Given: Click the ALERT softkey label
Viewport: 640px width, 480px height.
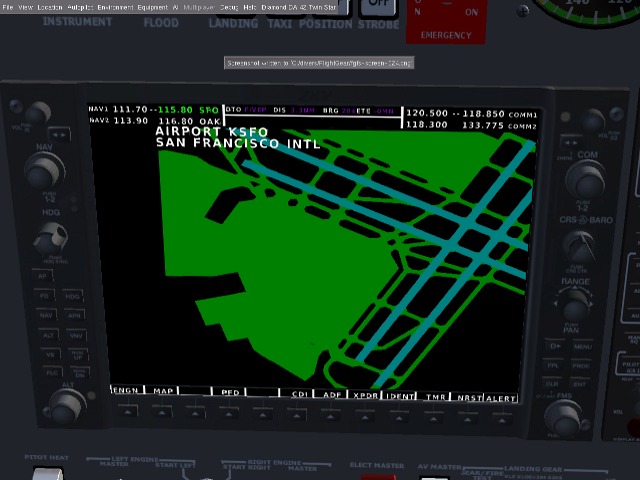Looking at the screenshot, I should tap(501, 398).
